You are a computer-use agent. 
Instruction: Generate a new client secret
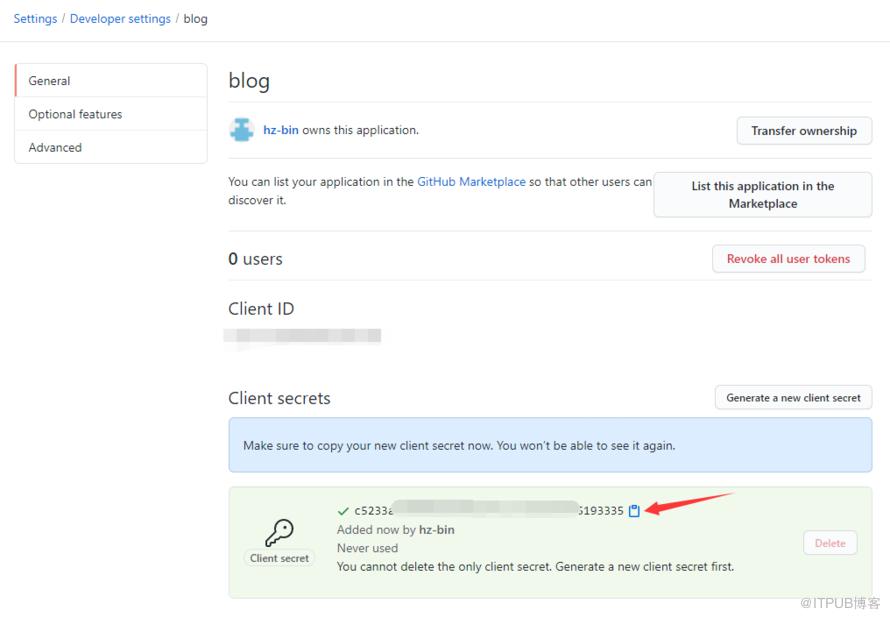tap(793, 398)
